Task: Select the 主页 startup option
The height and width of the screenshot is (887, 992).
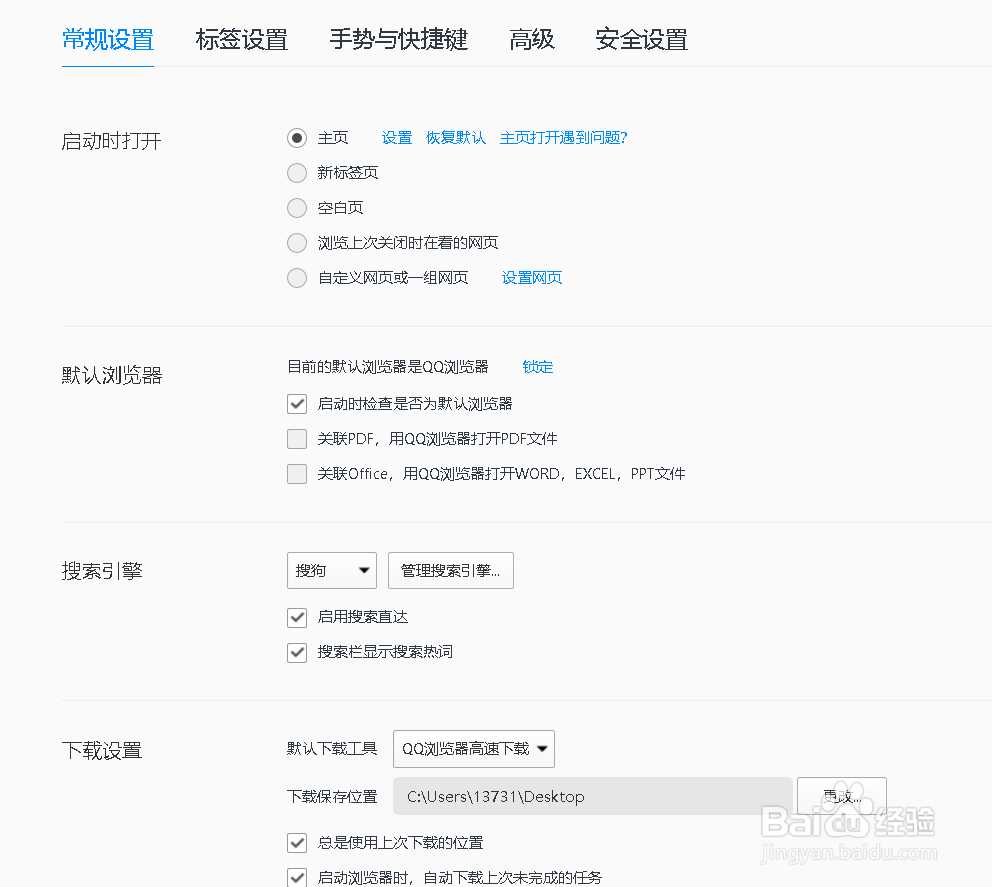Action: tap(297, 138)
